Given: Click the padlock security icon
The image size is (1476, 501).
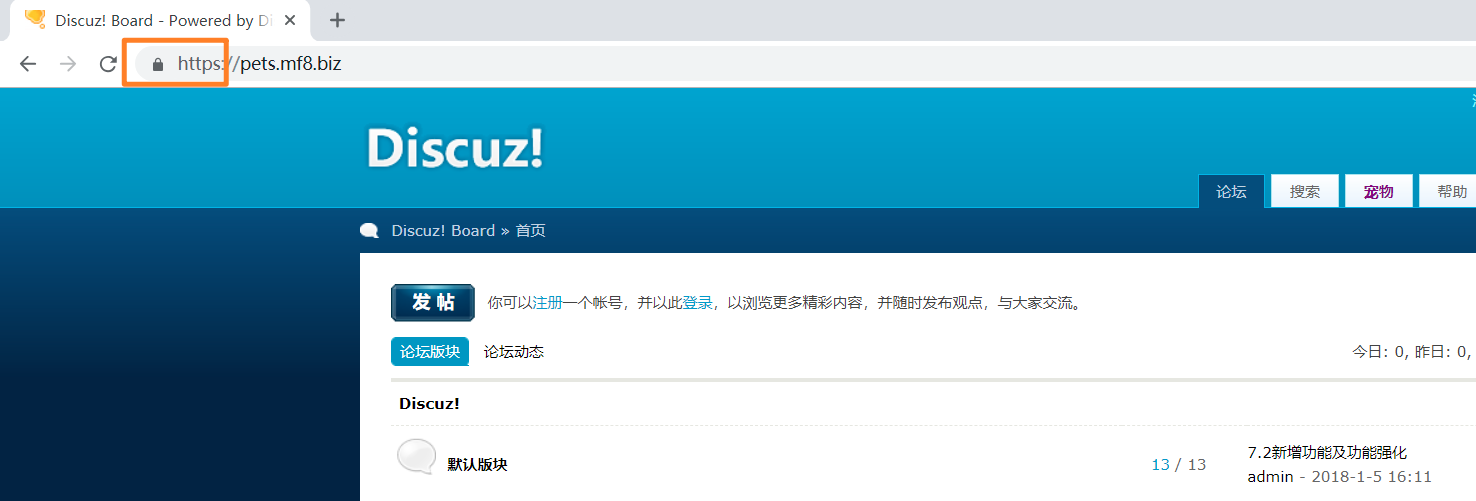Looking at the screenshot, I should click(x=157, y=64).
